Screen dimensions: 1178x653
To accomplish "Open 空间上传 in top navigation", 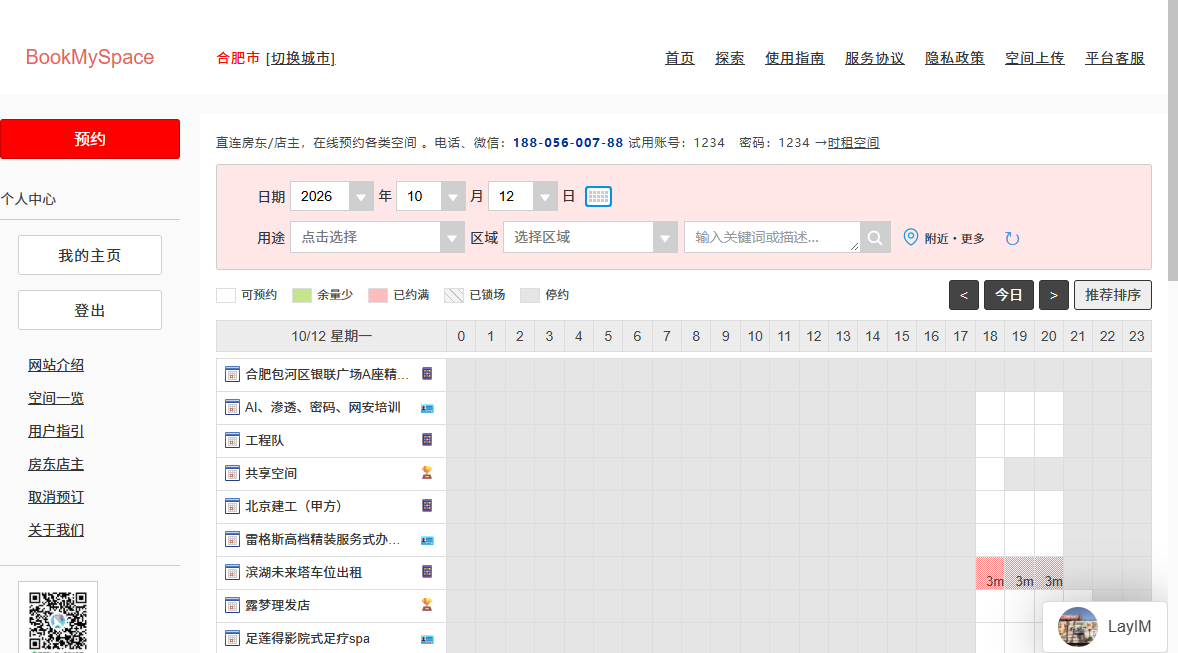I will pyautogui.click(x=1035, y=58).
